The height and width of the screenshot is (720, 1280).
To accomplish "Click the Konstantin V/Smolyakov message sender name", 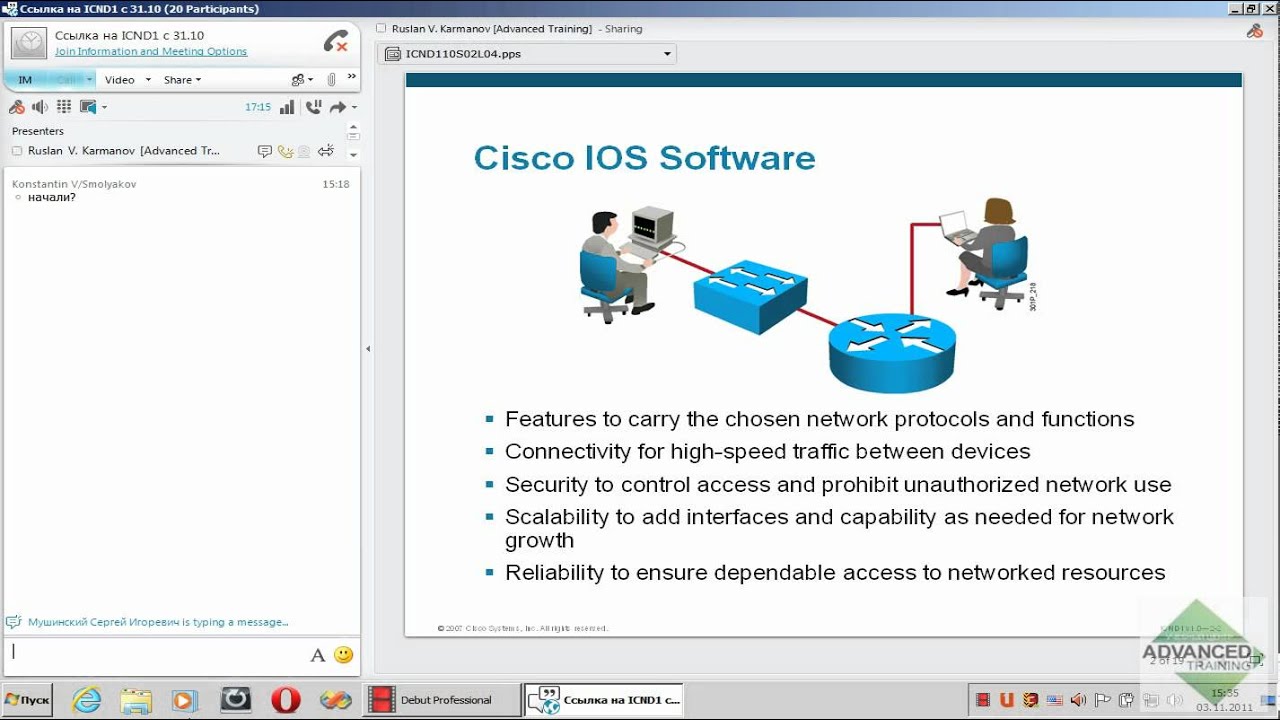I will coord(74,184).
